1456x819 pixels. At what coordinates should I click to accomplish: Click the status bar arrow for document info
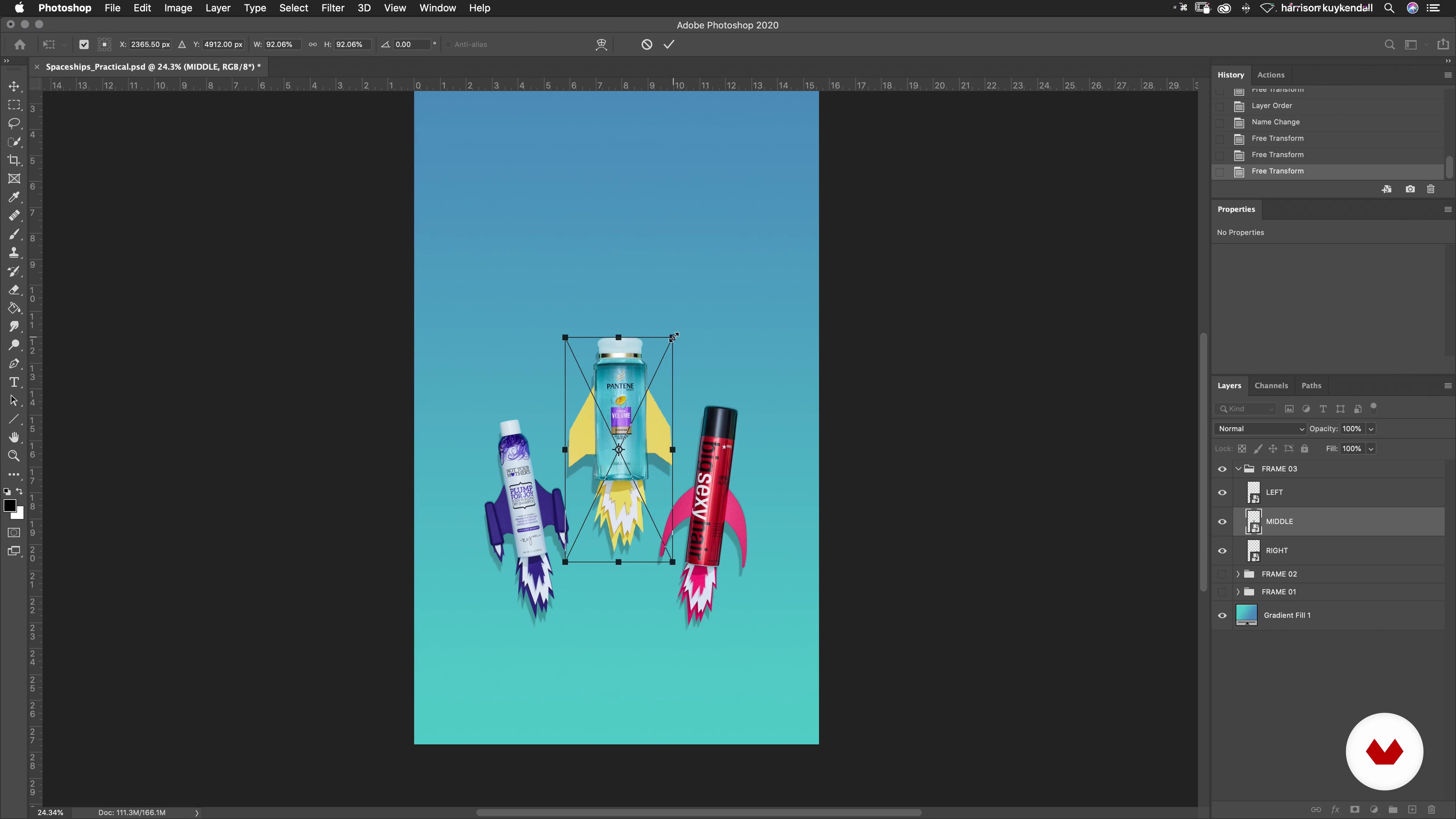[197, 813]
